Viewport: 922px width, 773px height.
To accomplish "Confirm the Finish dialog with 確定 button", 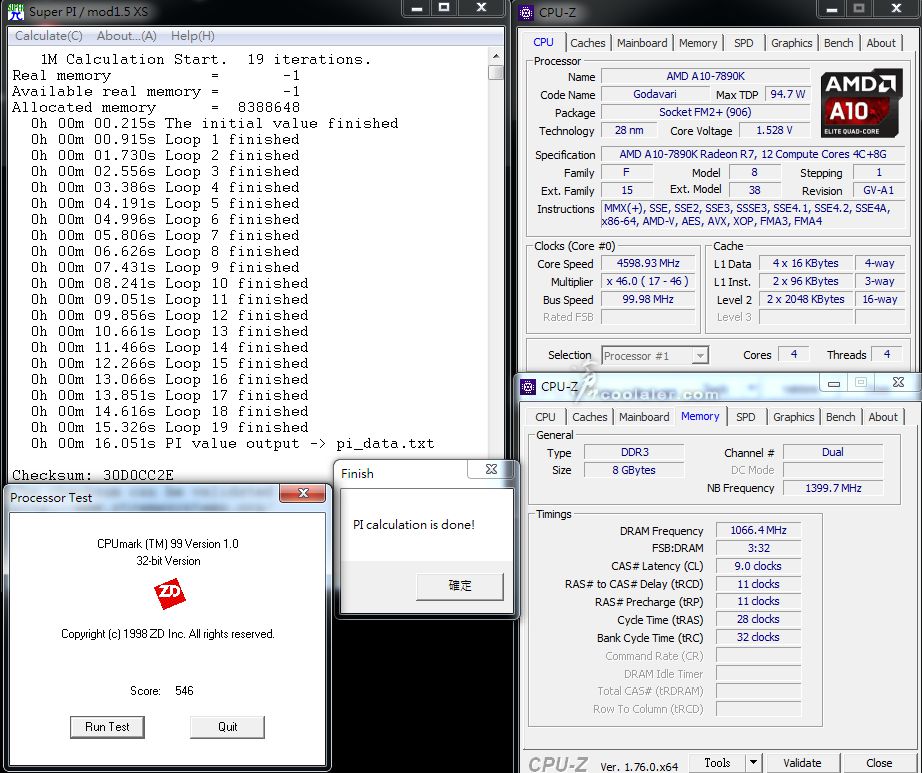I will 460,585.
